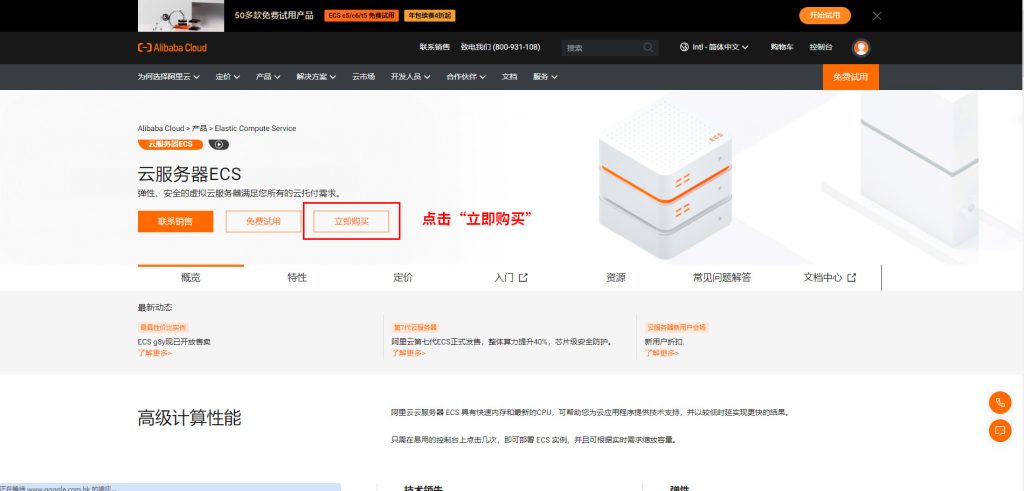This screenshot has height=491, width=1024.
Task: Click the 云服务器新用户会场 tag
Action: point(677,327)
